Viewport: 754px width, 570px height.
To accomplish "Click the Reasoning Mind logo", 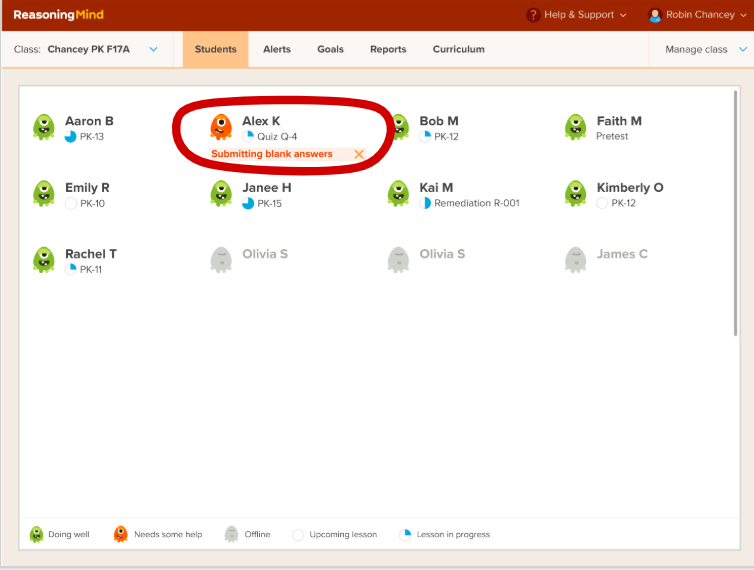I will pyautogui.click(x=58, y=15).
